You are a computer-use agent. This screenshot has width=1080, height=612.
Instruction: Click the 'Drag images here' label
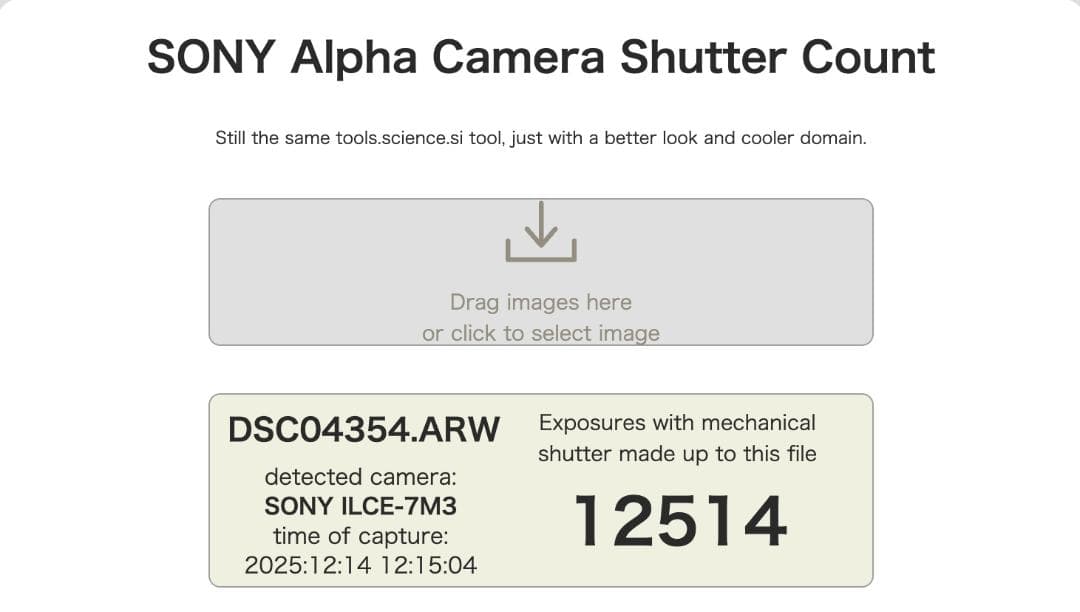(x=540, y=302)
